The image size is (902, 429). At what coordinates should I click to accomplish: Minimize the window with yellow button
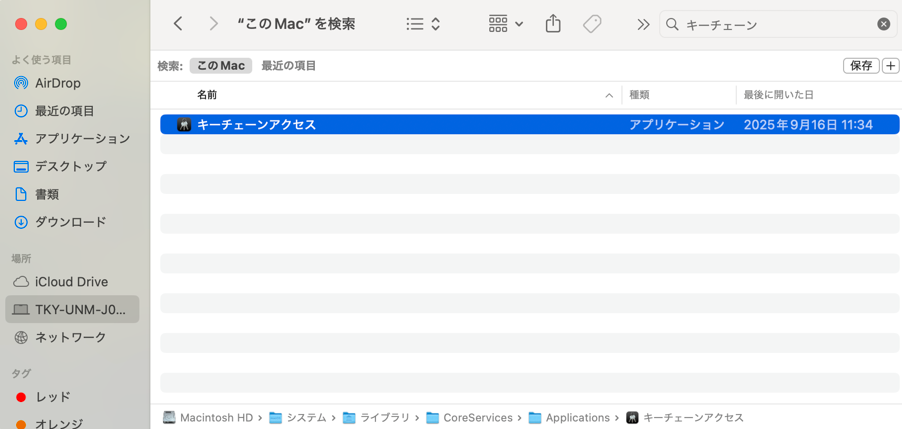click(x=41, y=24)
